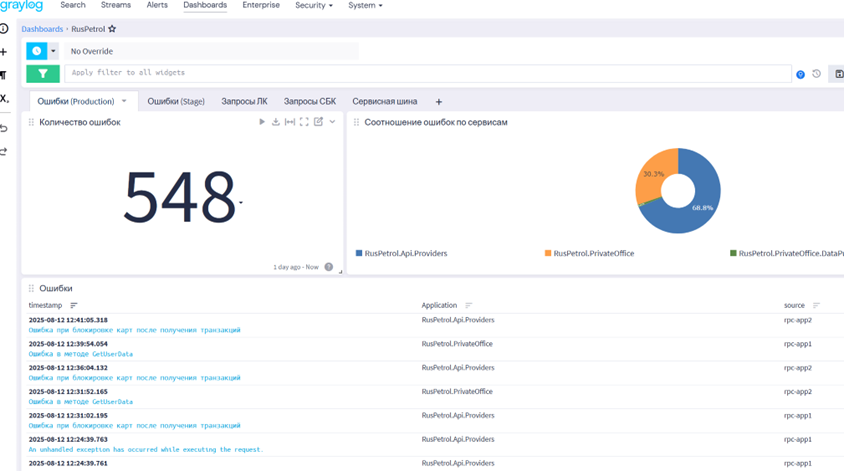Click the 1 day ago - Now label
The width and height of the screenshot is (844, 471).
[x=296, y=267]
